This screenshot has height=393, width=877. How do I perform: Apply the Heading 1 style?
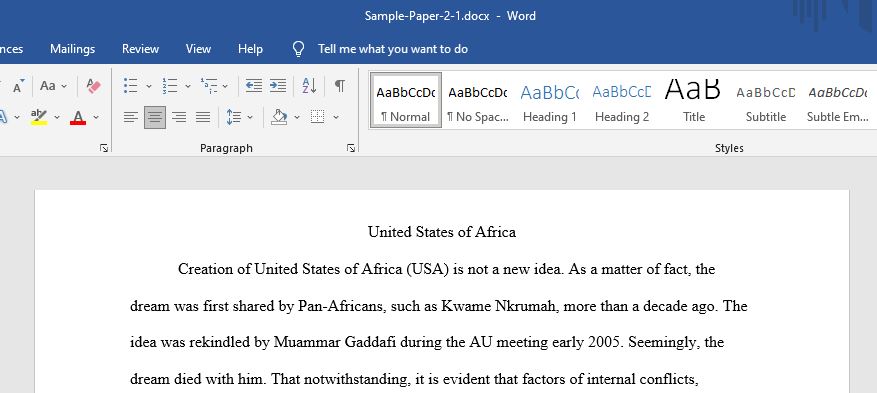point(550,101)
